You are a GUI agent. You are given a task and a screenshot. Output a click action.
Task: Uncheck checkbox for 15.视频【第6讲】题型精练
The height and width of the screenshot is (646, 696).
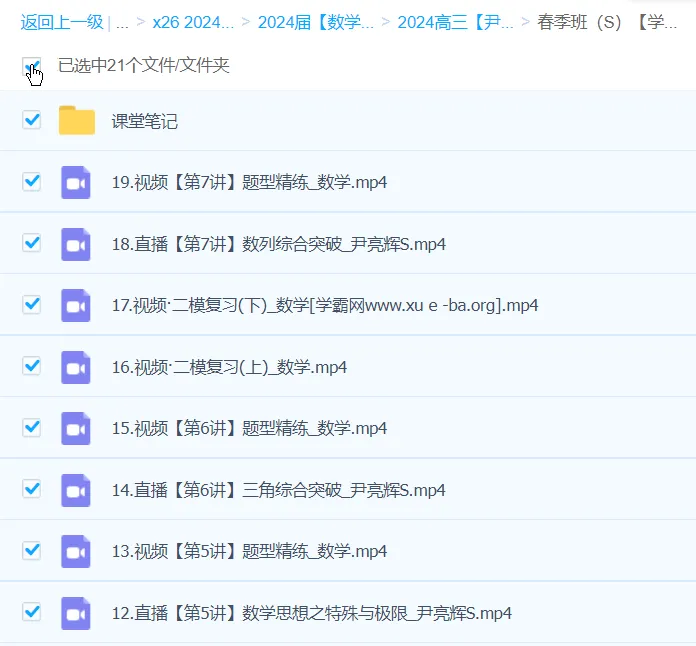pos(32,428)
